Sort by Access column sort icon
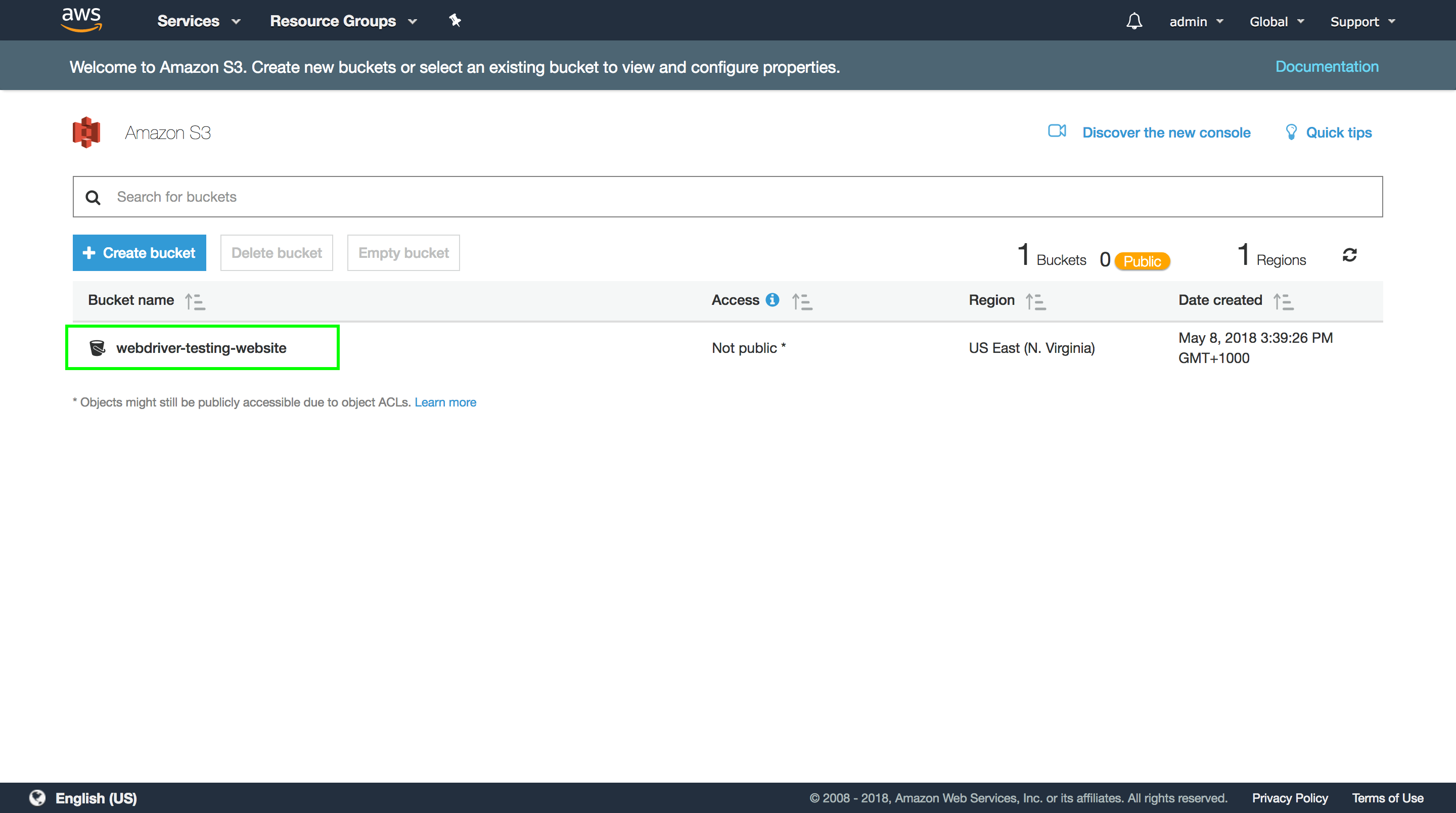Screen dimensions: 1456x813 click(801, 301)
